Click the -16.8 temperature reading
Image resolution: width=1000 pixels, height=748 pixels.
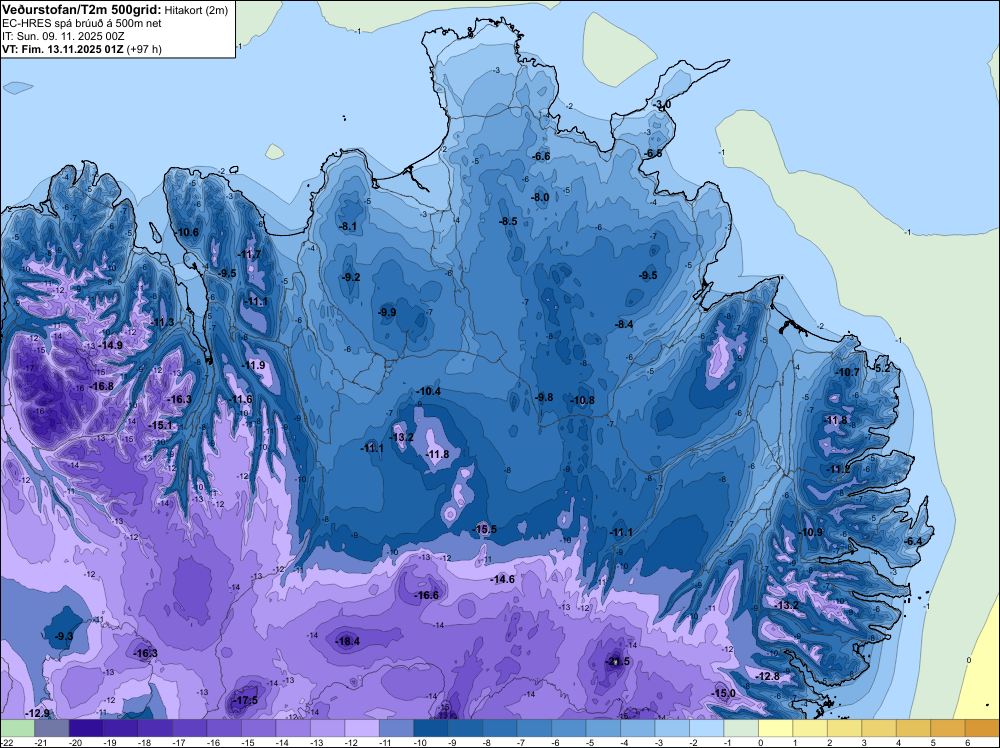101,386
